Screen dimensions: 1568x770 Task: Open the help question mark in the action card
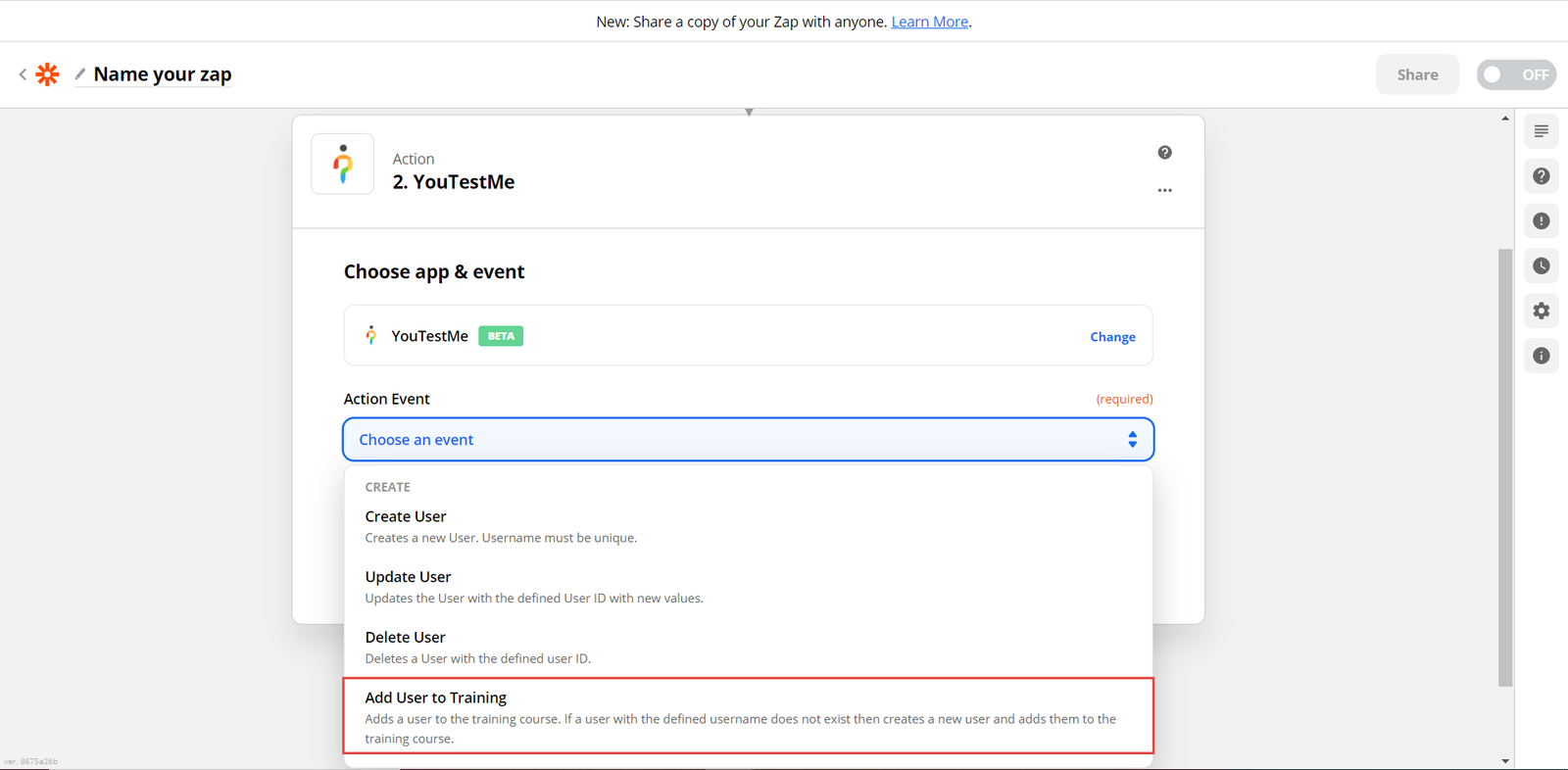coord(1164,153)
